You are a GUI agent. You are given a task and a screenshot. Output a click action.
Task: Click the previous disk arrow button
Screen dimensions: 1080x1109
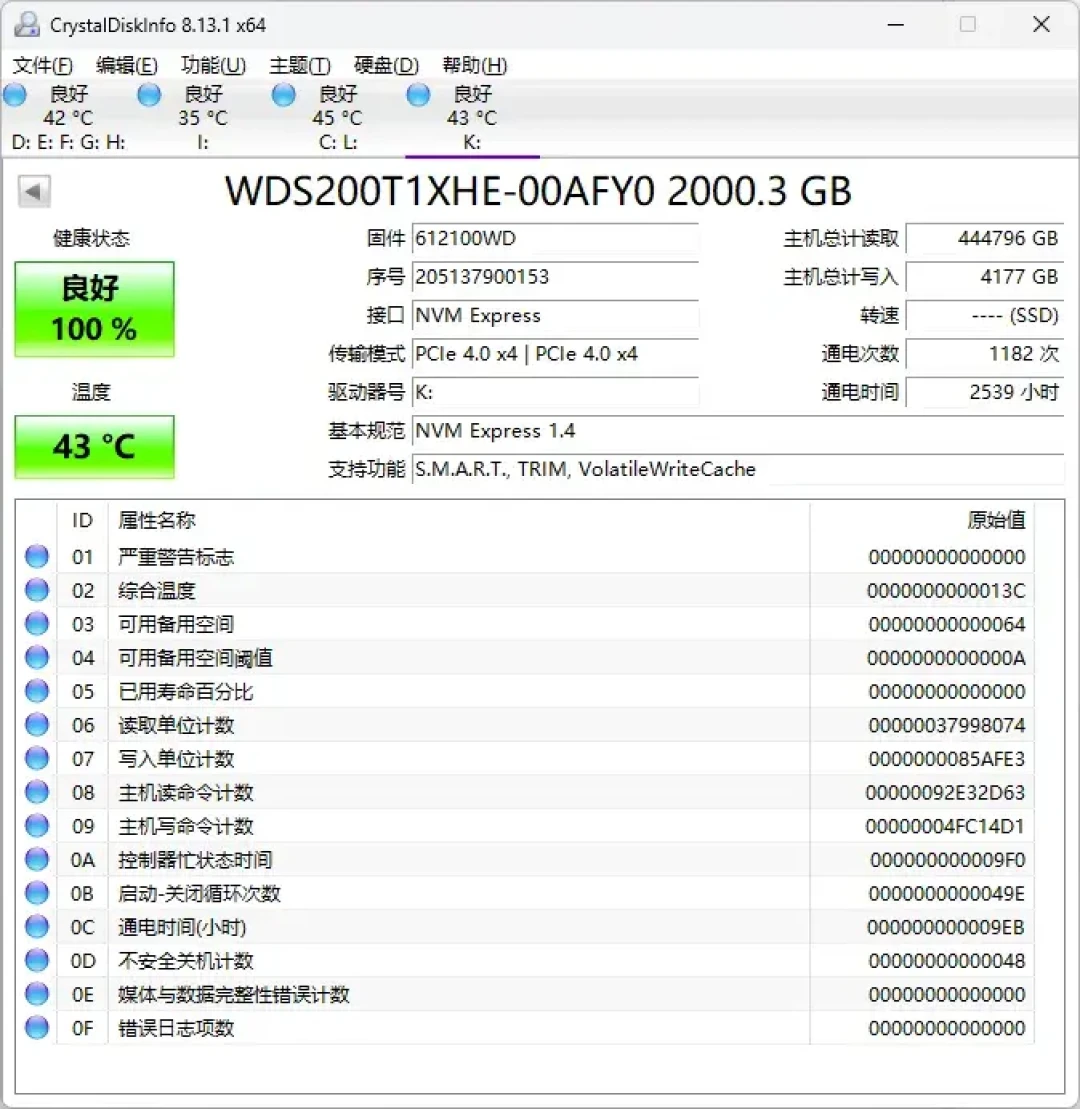point(34,191)
